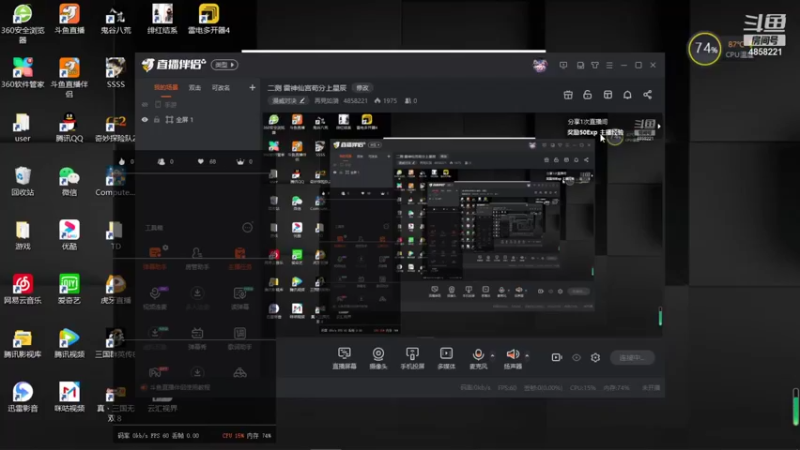Open 360安全浏览器 desktop shortcut
800x450 pixels.
click(x=22, y=23)
